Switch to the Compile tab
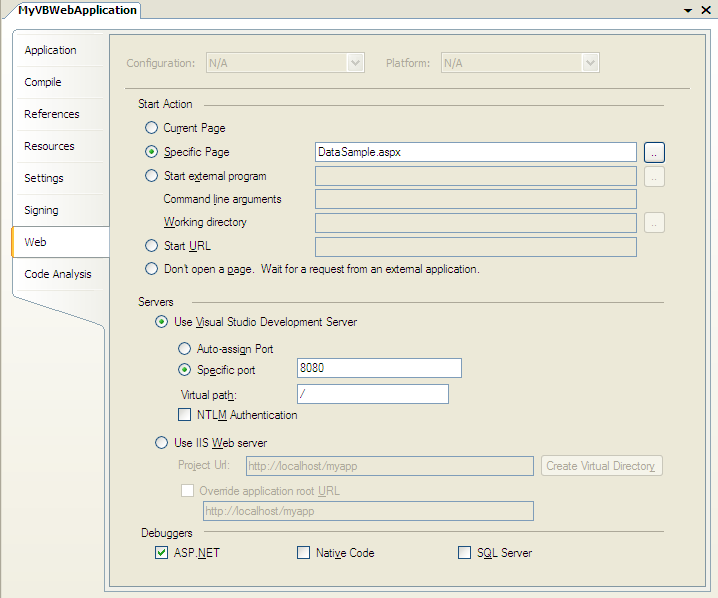Image resolution: width=718 pixels, height=598 pixels. tap(43, 82)
